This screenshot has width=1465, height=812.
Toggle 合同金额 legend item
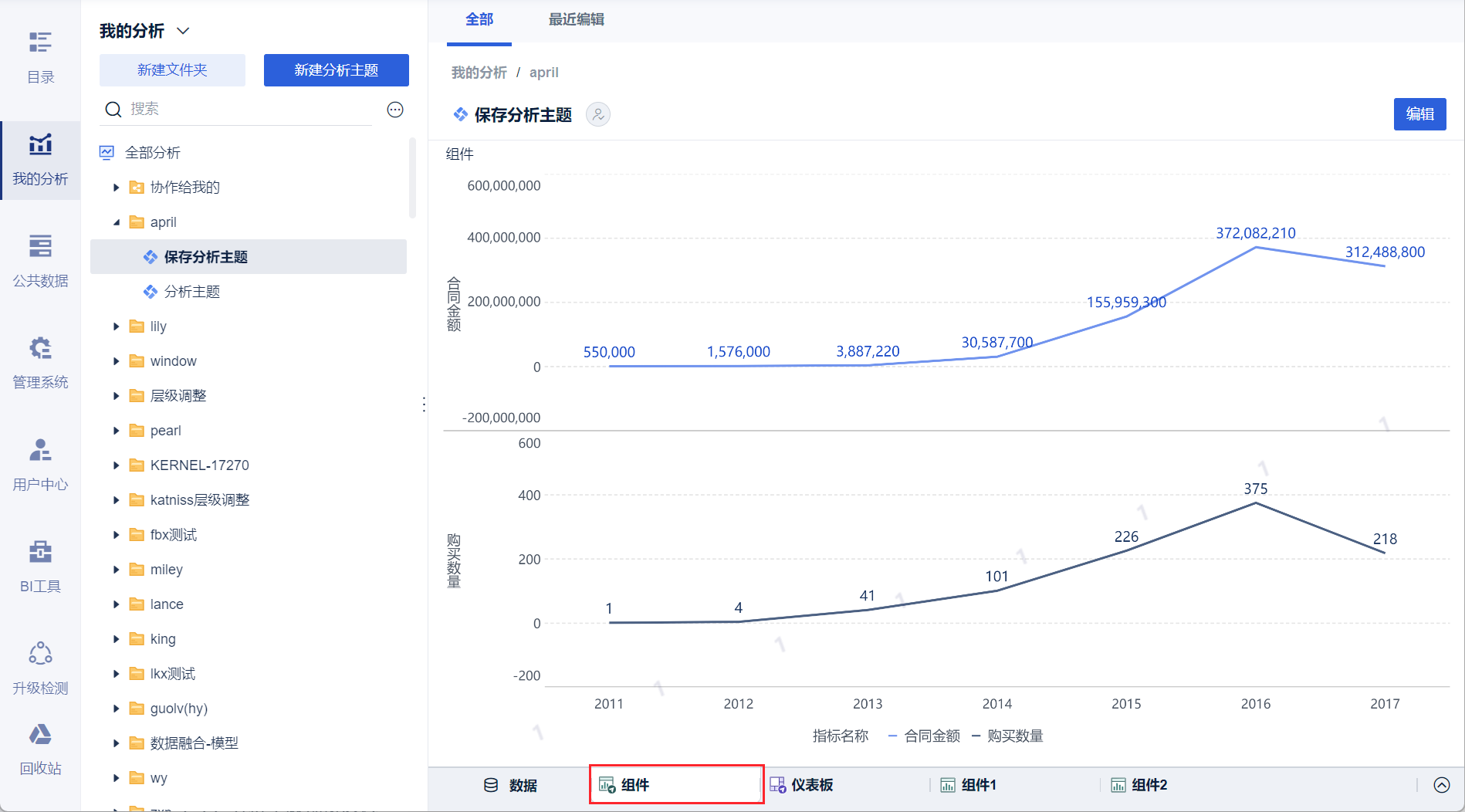[x=925, y=736]
